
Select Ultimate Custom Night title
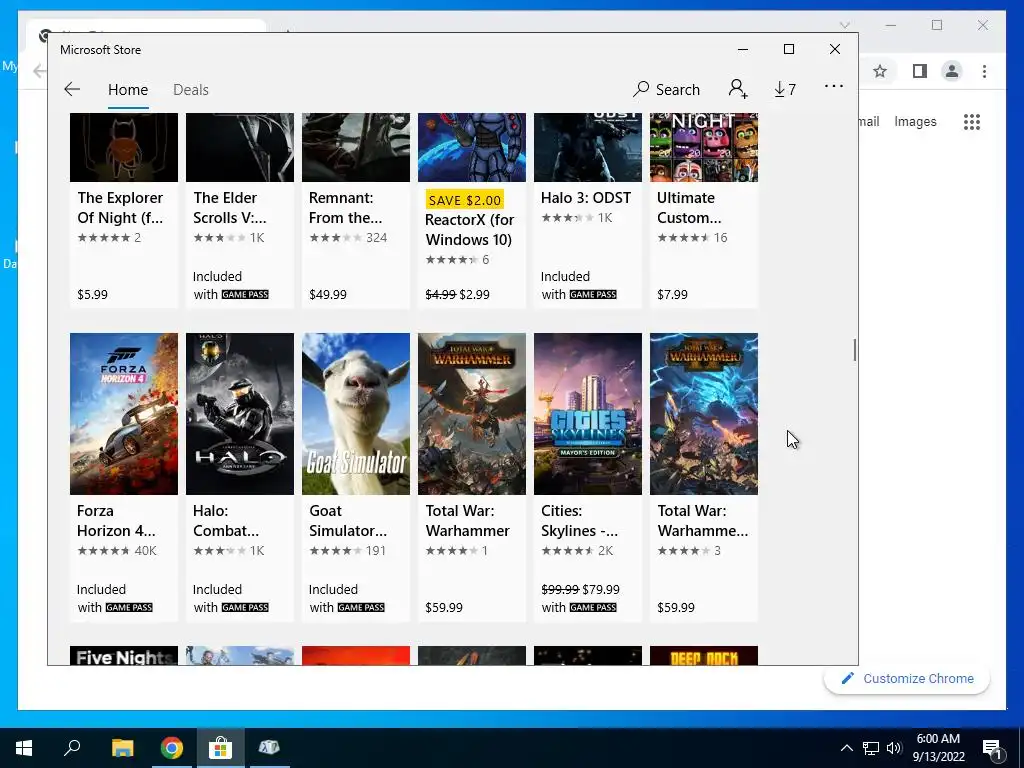(689, 208)
